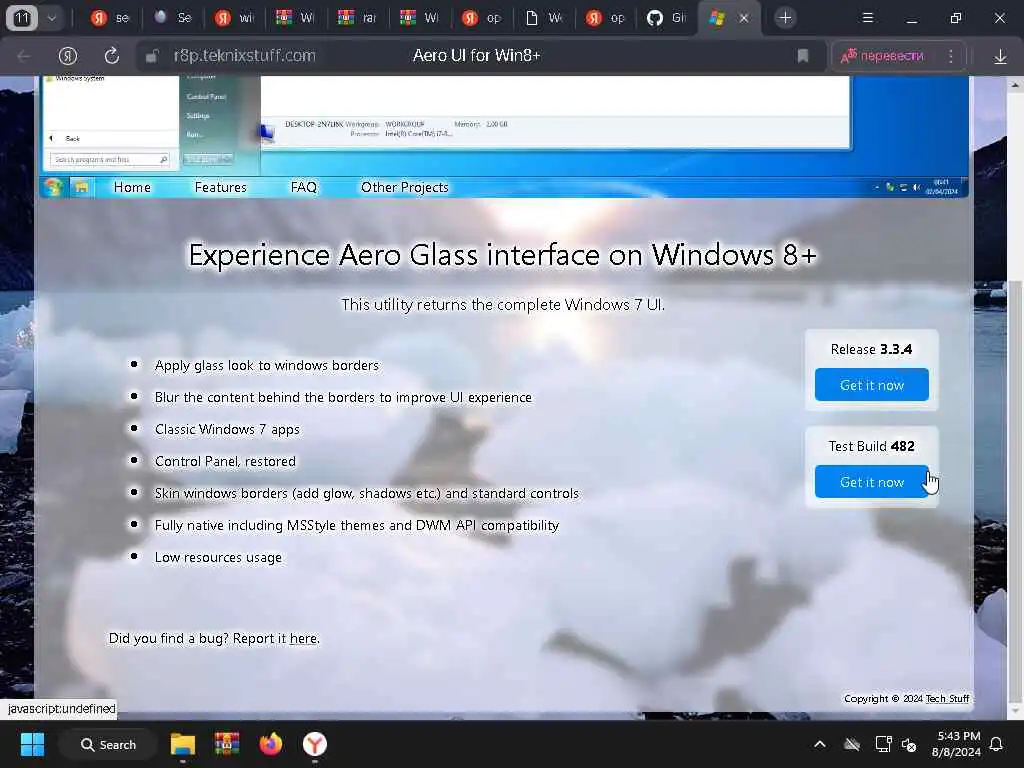Click the muted volume tray icon

click(909, 744)
